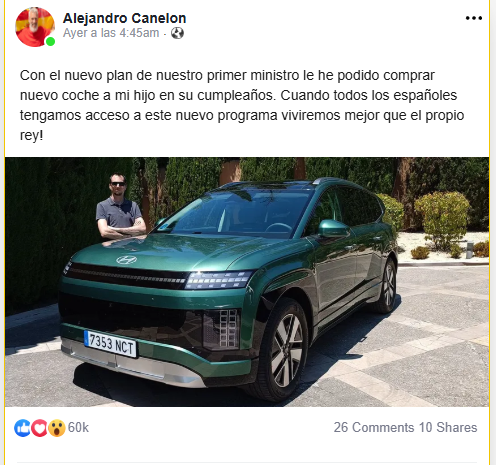496x465 pixels.
Task: Open the 'Ayer a las 4:45am' timestamp
Action: (111, 33)
